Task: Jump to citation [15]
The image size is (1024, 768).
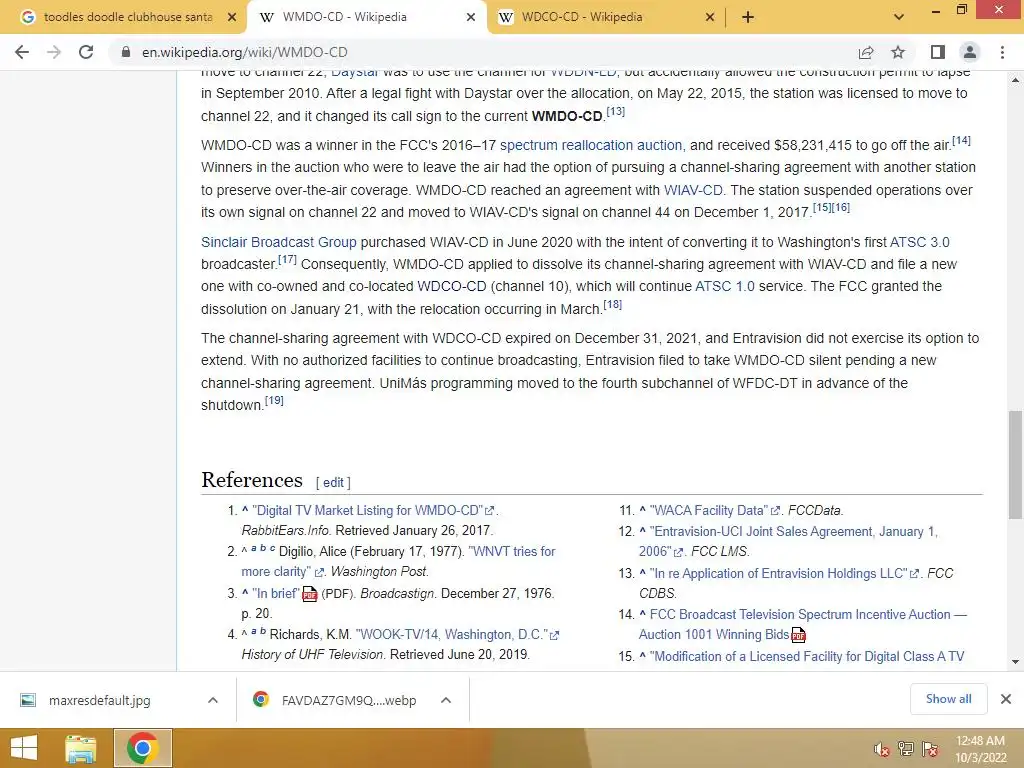Action: coord(822,208)
